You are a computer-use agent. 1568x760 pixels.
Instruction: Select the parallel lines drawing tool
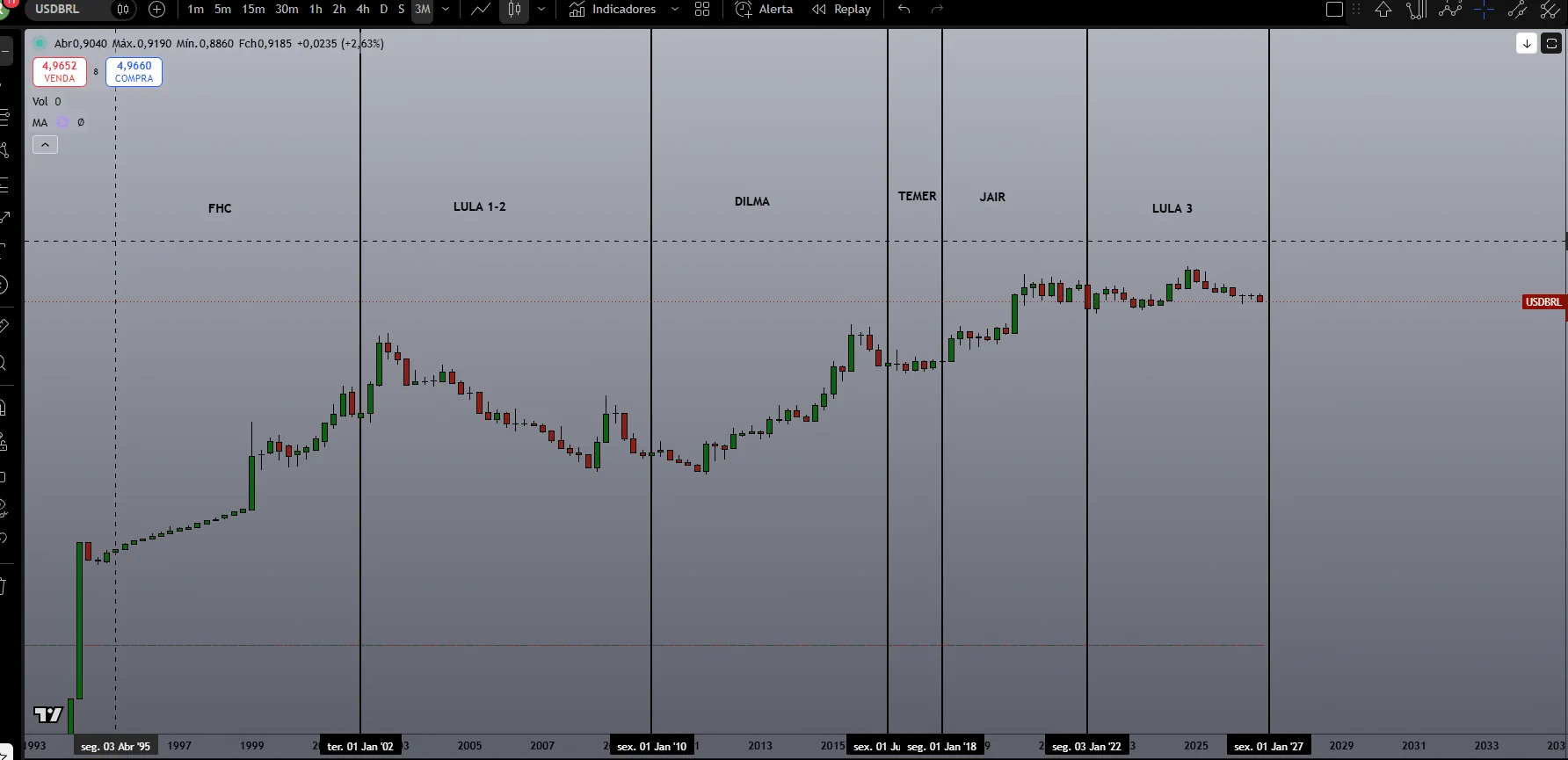click(x=1518, y=10)
